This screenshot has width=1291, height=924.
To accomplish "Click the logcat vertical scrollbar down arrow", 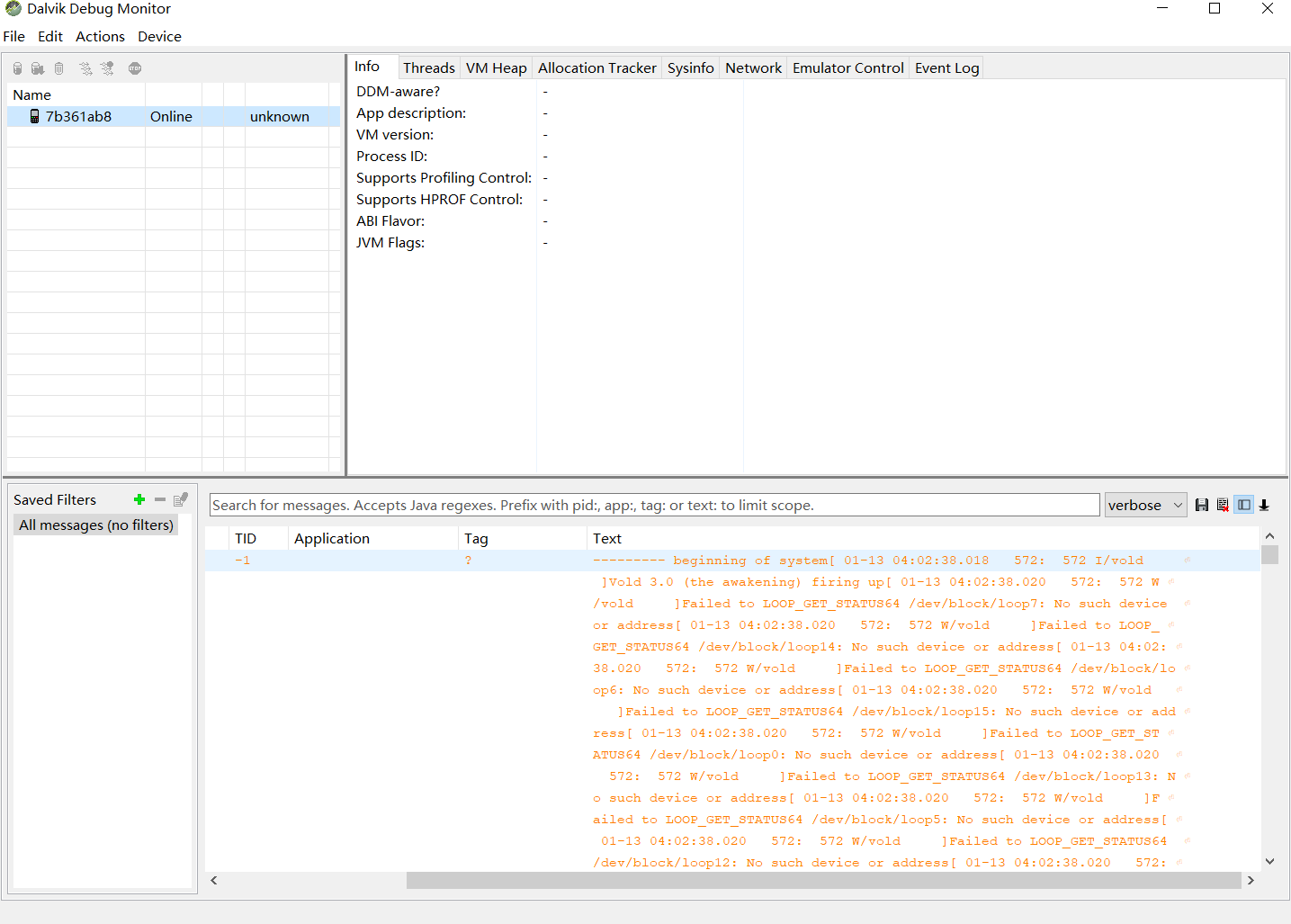I will point(1270,861).
